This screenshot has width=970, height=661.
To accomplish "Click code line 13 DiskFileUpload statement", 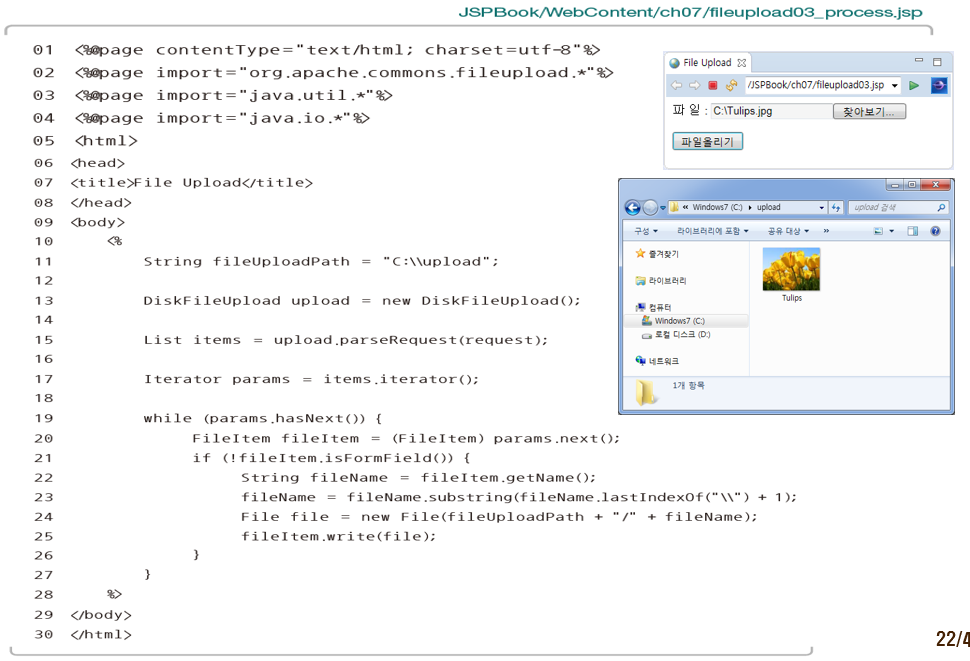I will (362, 301).
